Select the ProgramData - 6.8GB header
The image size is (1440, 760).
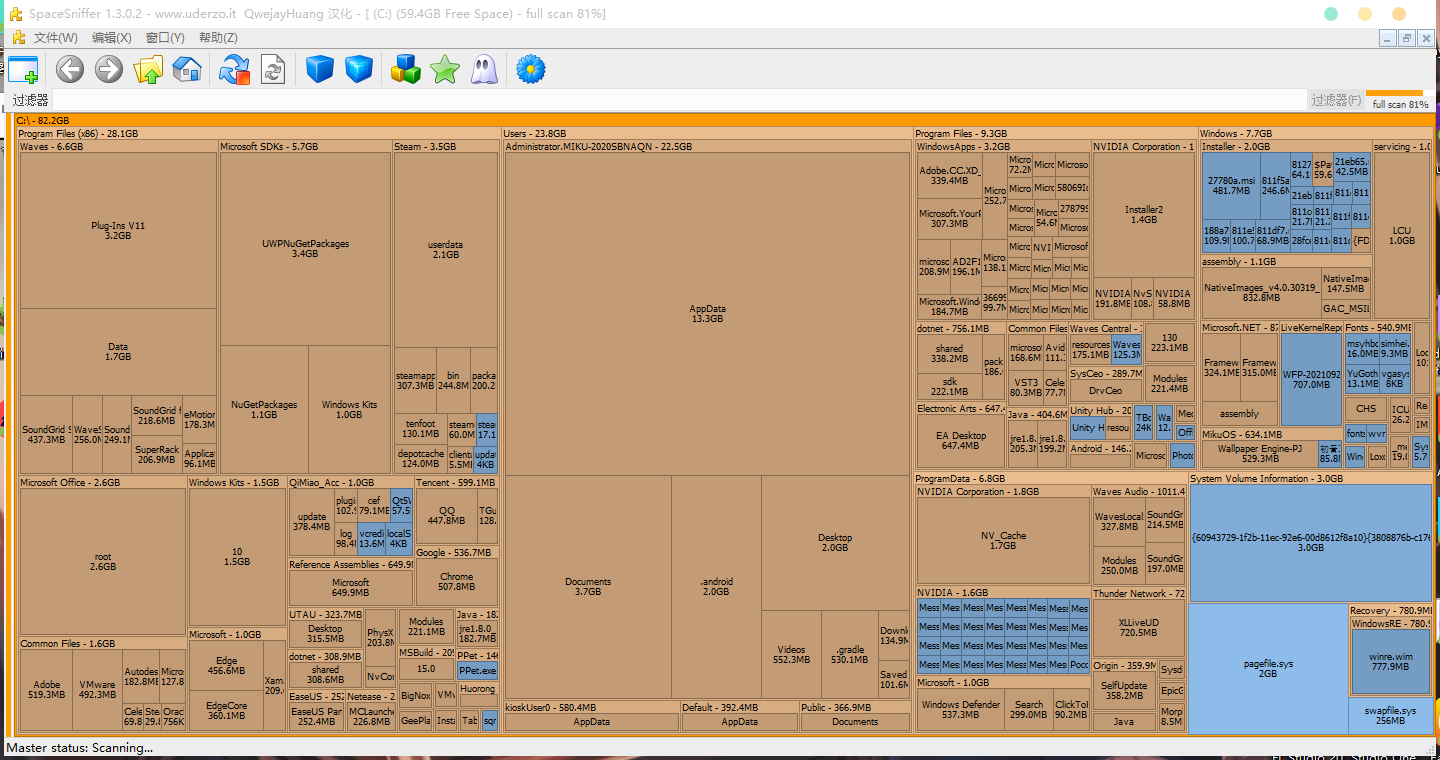coord(1051,479)
